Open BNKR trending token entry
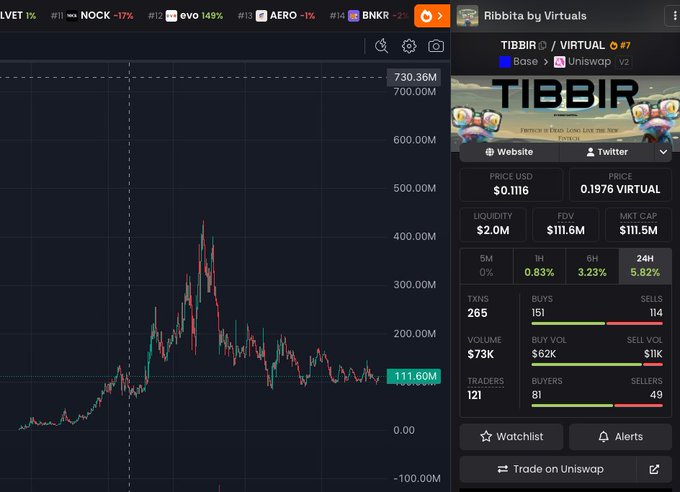The height and width of the screenshot is (492, 680). click(369, 16)
